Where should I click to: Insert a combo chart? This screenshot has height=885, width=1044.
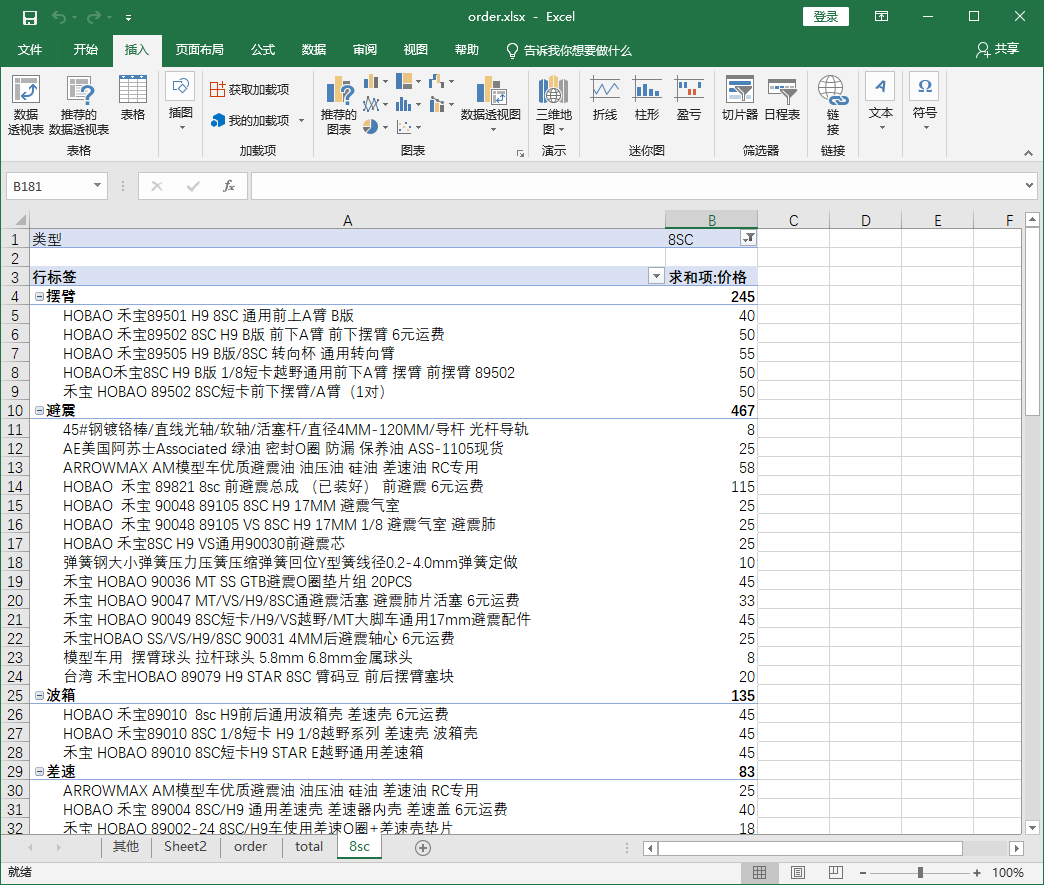441,105
